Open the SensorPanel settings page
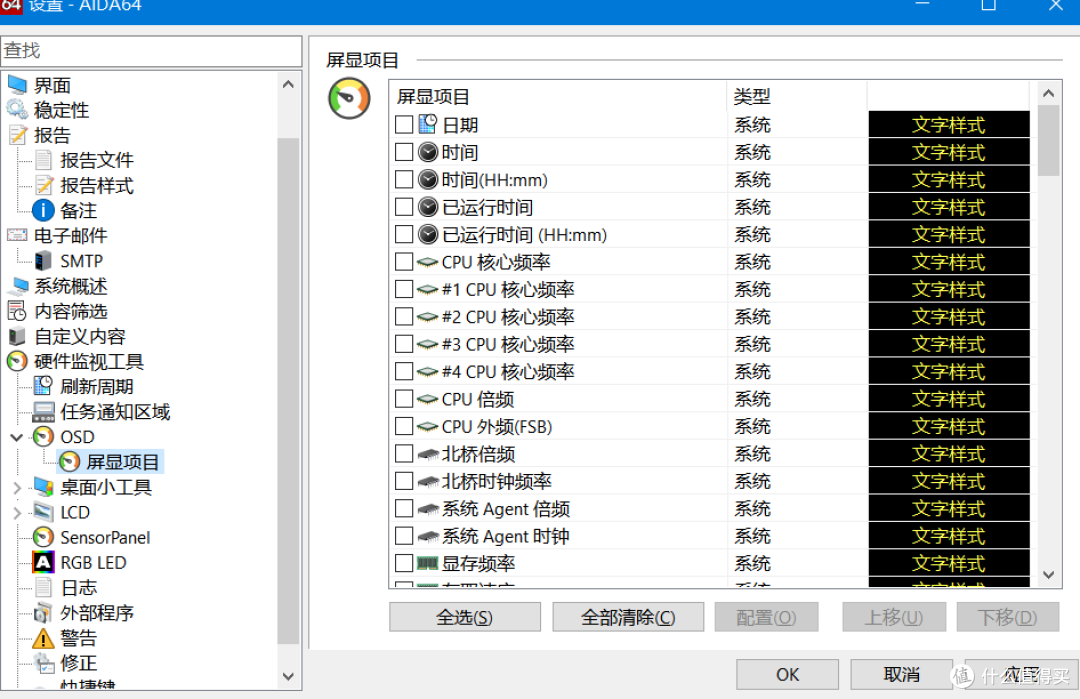This screenshot has height=699, width=1080. 105,537
